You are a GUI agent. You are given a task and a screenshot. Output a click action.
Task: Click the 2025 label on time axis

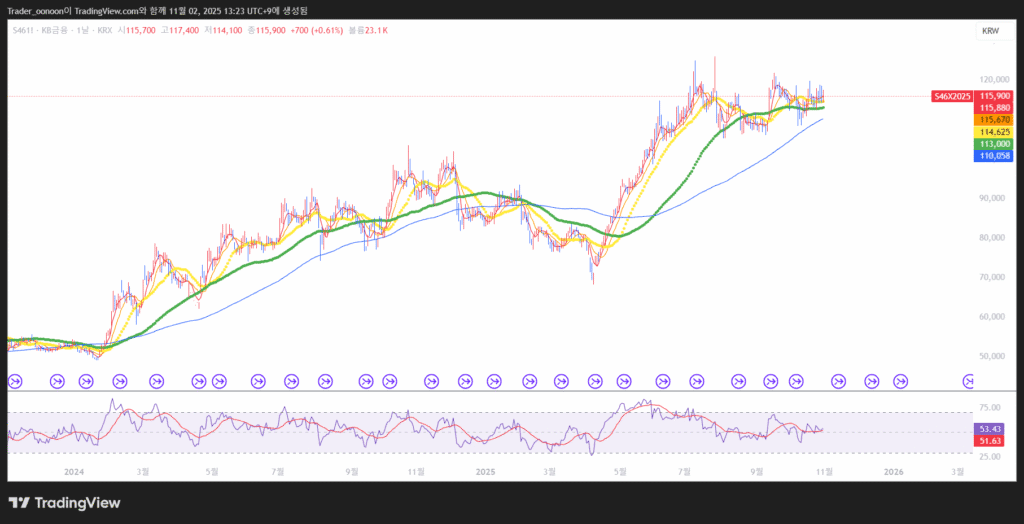pyautogui.click(x=486, y=470)
